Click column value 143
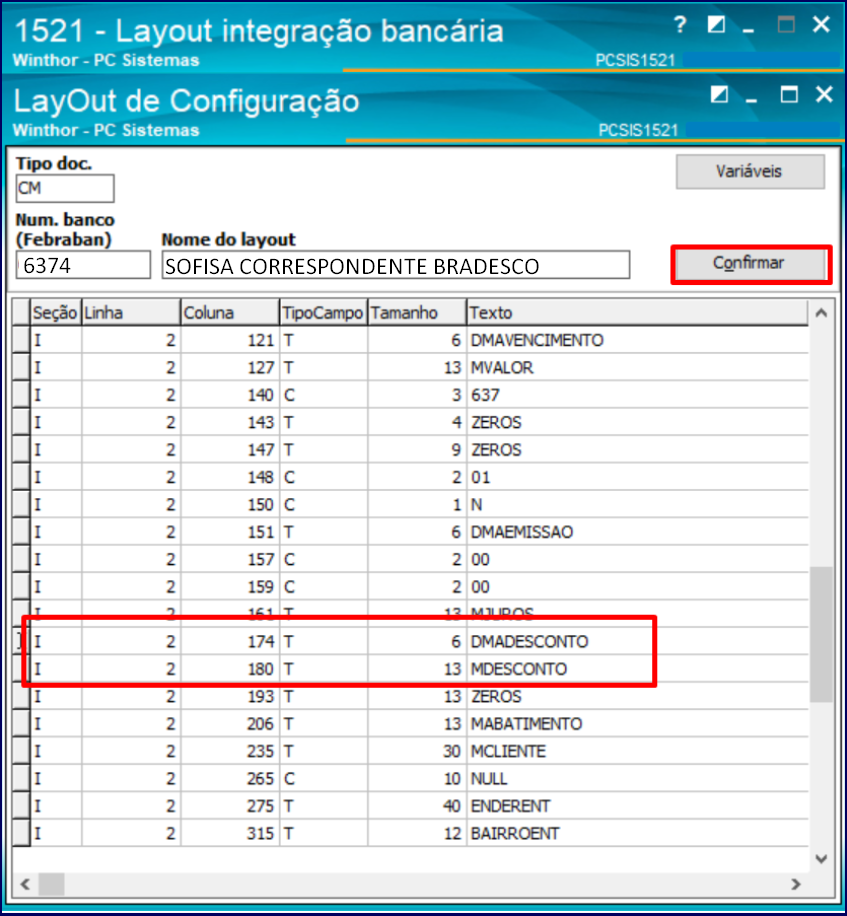The width and height of the screenshot is (847, 916). click(x=230, y=422)
